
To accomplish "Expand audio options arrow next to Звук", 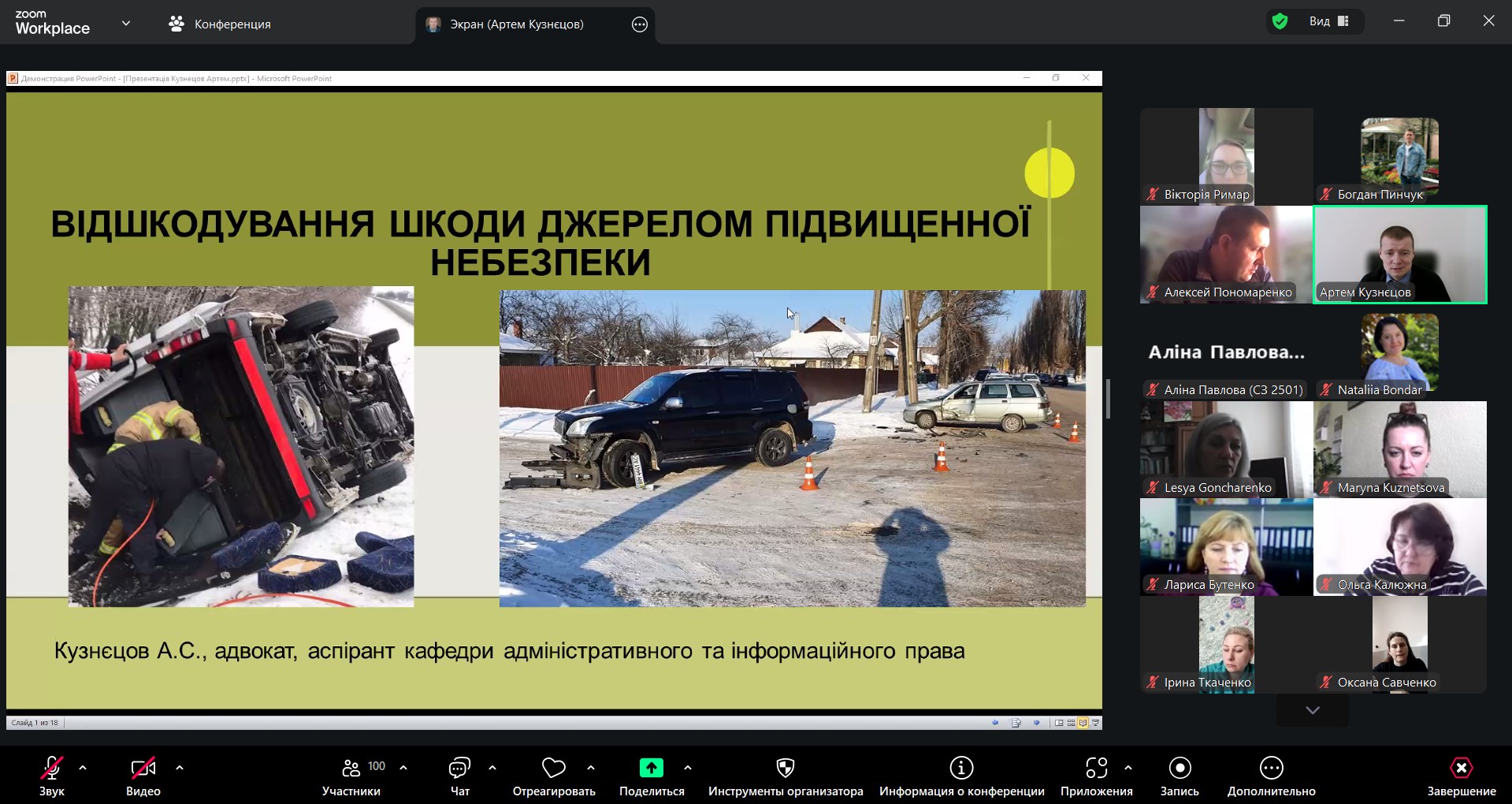I will [x=83, y=768].
